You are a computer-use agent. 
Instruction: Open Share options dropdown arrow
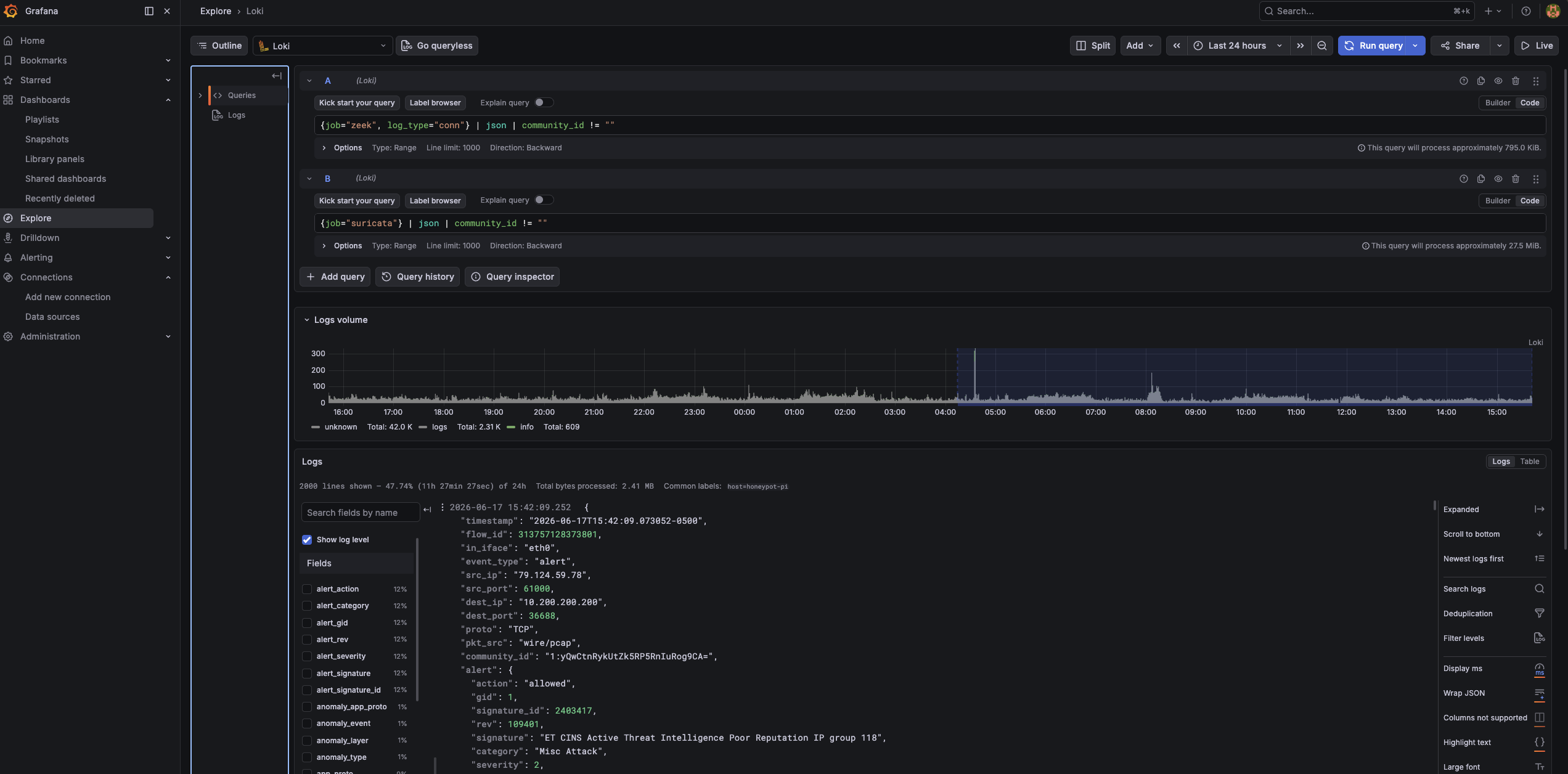1500,46
